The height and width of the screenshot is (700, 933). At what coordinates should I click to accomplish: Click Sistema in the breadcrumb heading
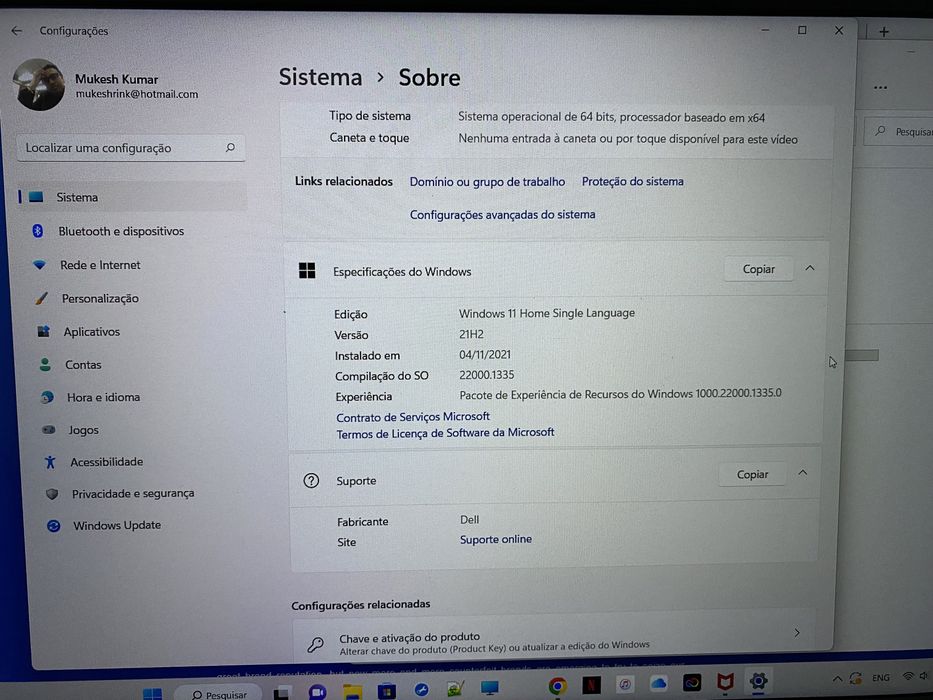[320, 77]
